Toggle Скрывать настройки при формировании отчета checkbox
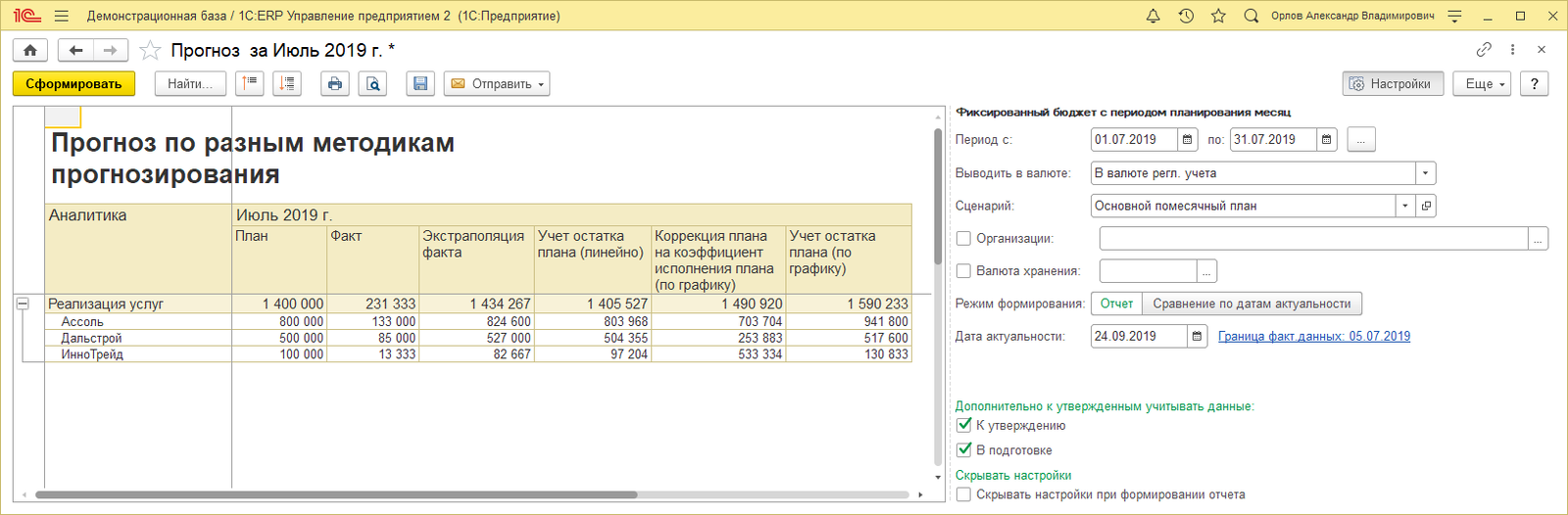Image resolution: width=1568 pixels, height=515 pixels. click(x=963, y=494)
